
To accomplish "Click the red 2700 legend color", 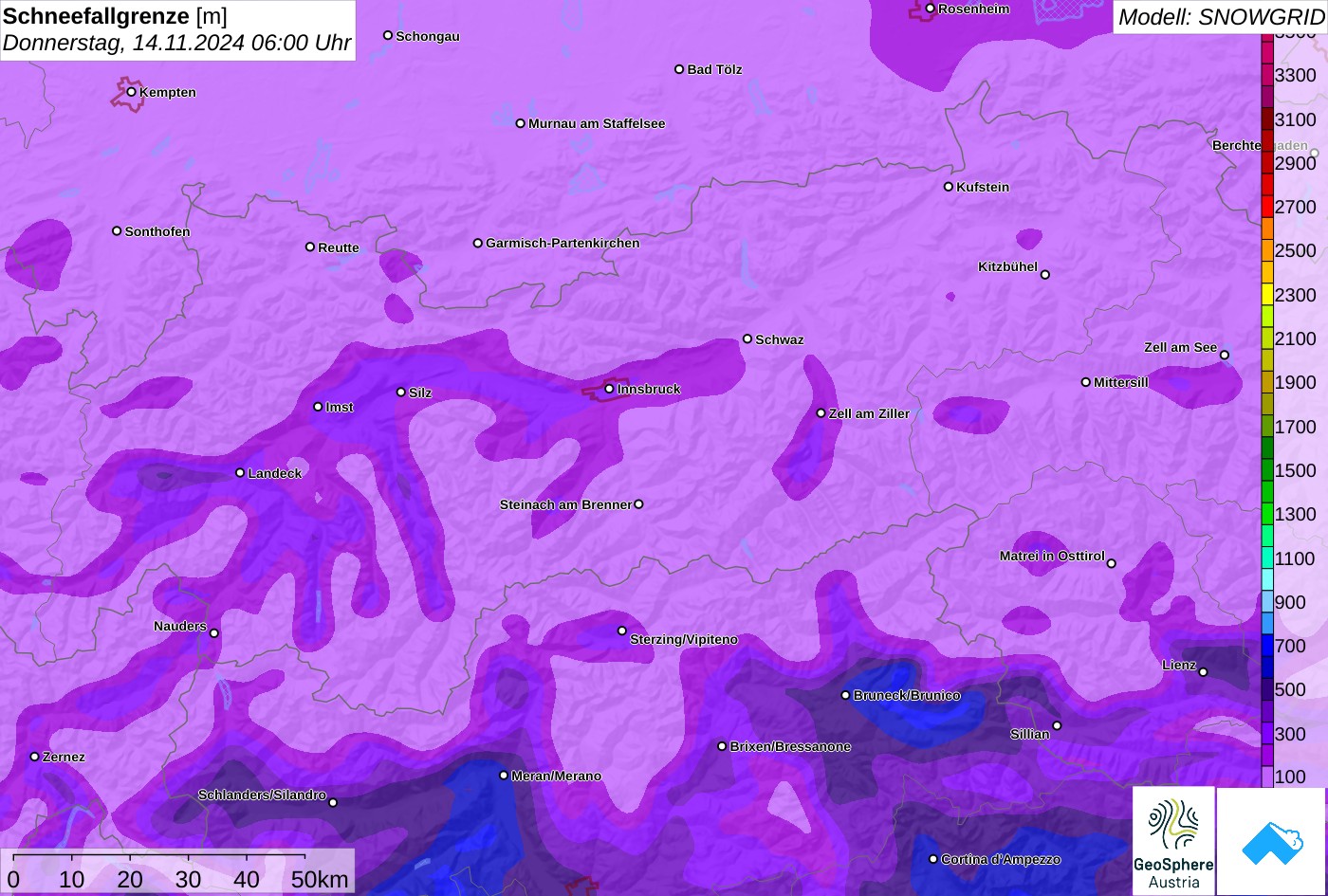I will coord(1266,207).
